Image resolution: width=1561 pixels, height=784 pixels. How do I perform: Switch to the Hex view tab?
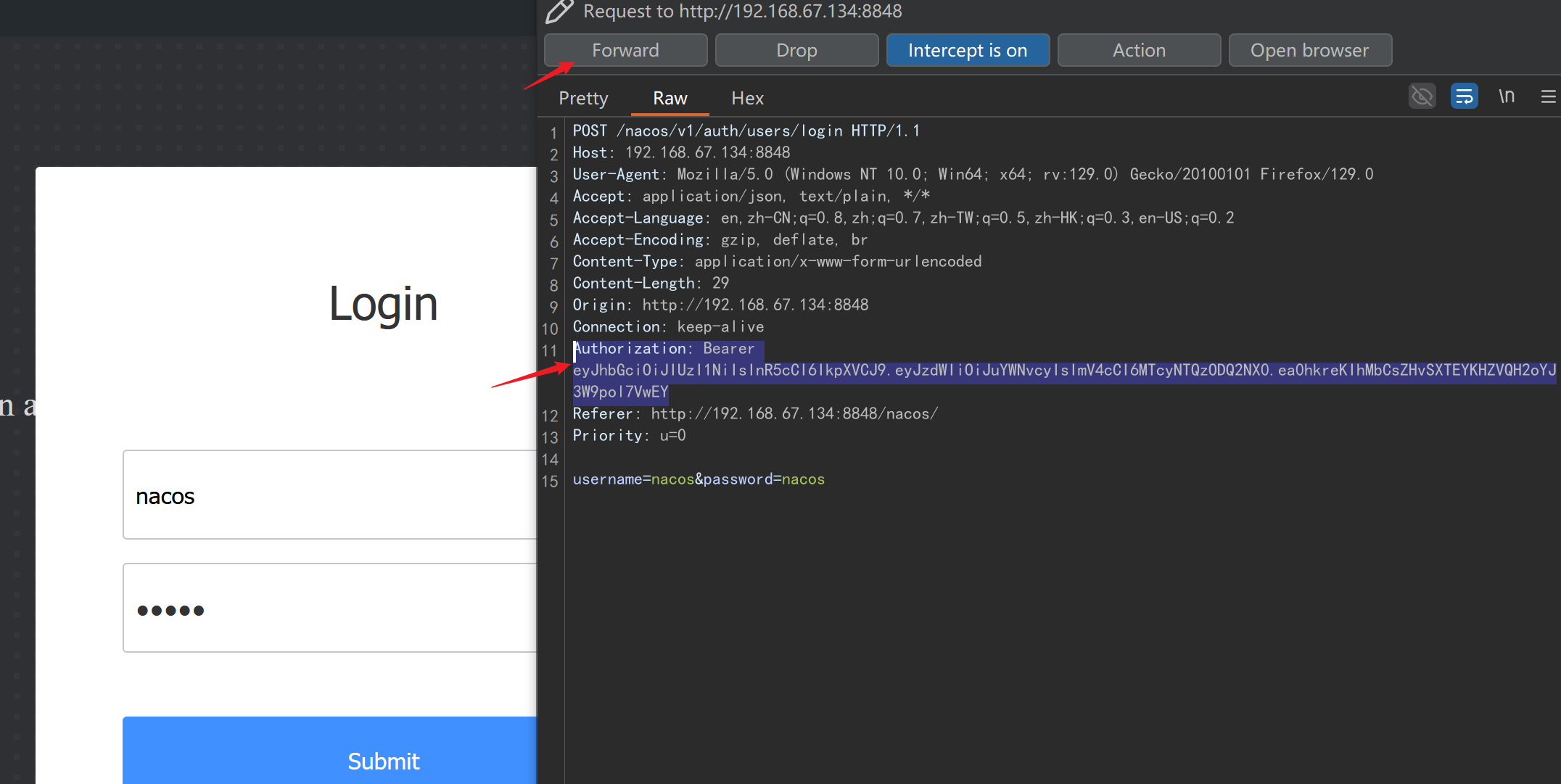coord(747,98)
